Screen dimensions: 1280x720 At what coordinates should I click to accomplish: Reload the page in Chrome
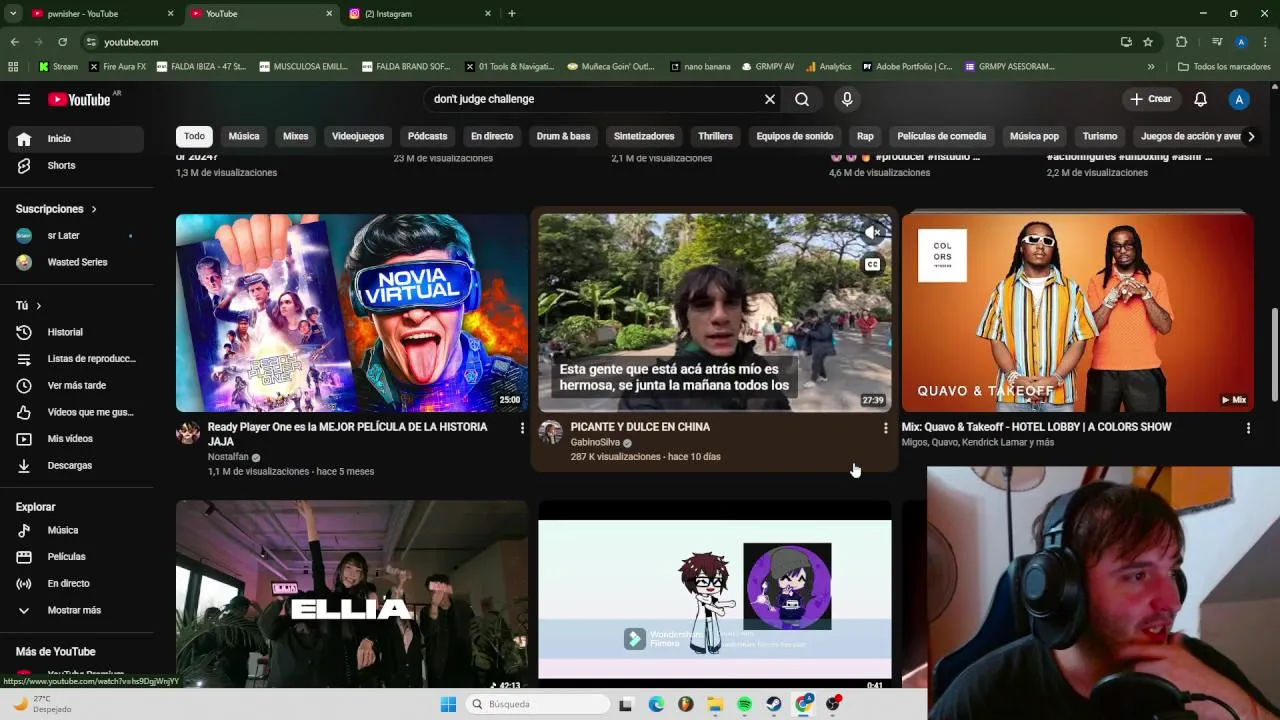pyautogui.click(x=62, y=42)
